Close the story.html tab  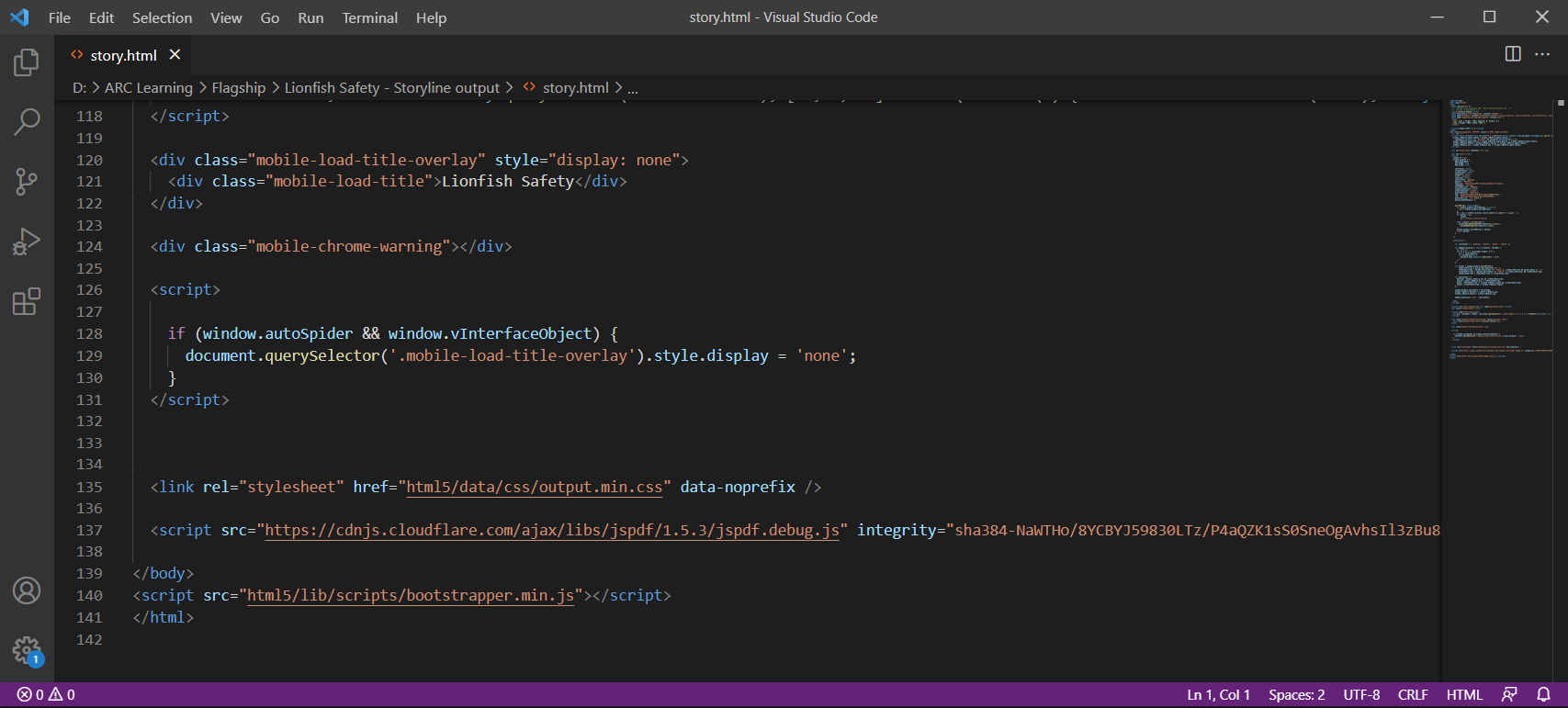pos(175,55)
